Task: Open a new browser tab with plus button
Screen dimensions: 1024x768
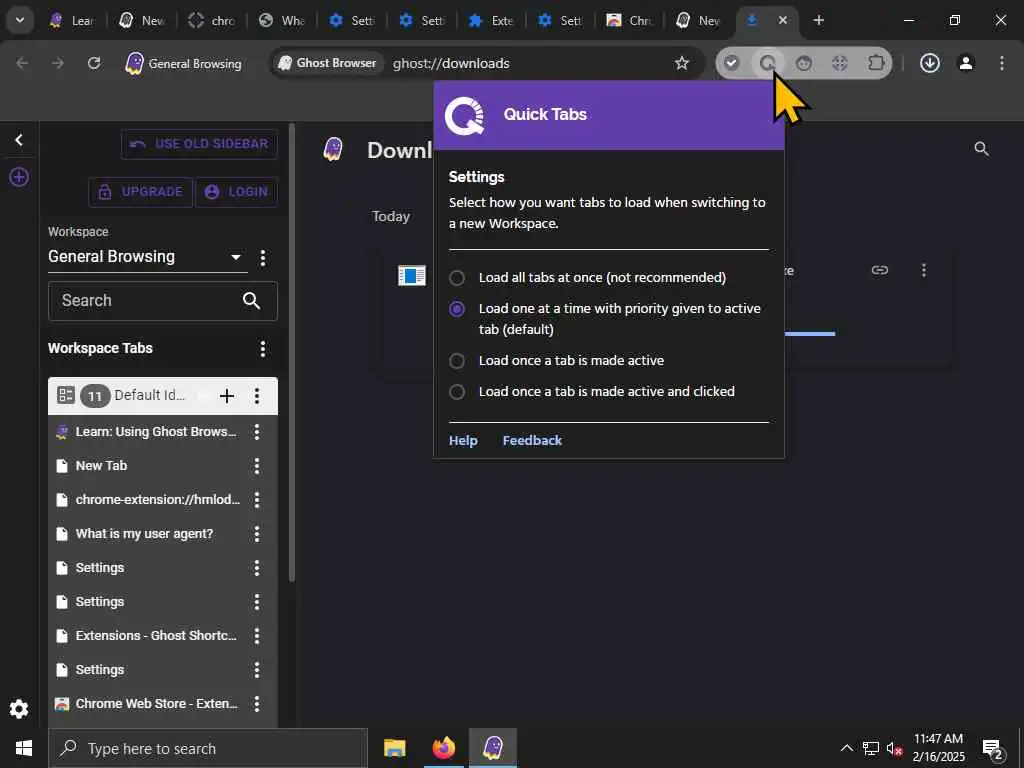Action: [x=818, y=20]
